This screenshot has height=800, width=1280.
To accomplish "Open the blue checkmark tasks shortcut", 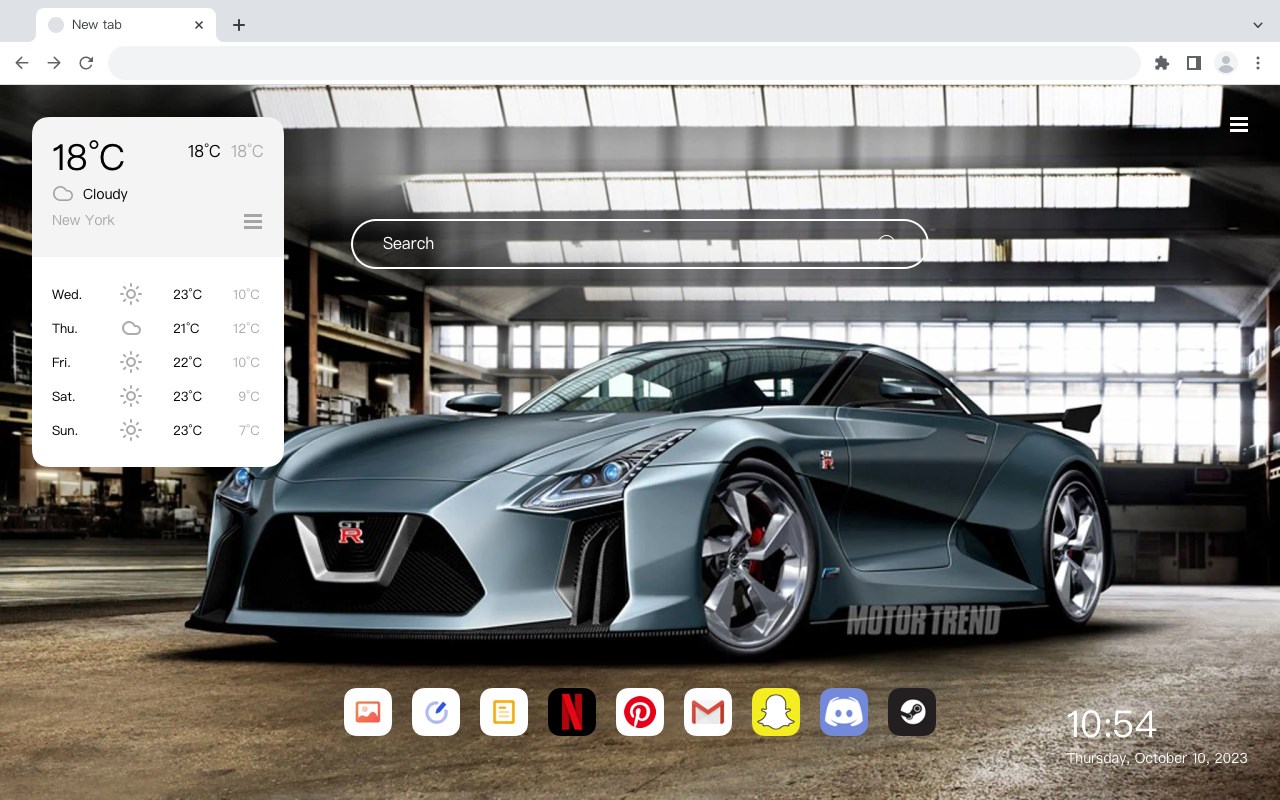I will (436, 712).
